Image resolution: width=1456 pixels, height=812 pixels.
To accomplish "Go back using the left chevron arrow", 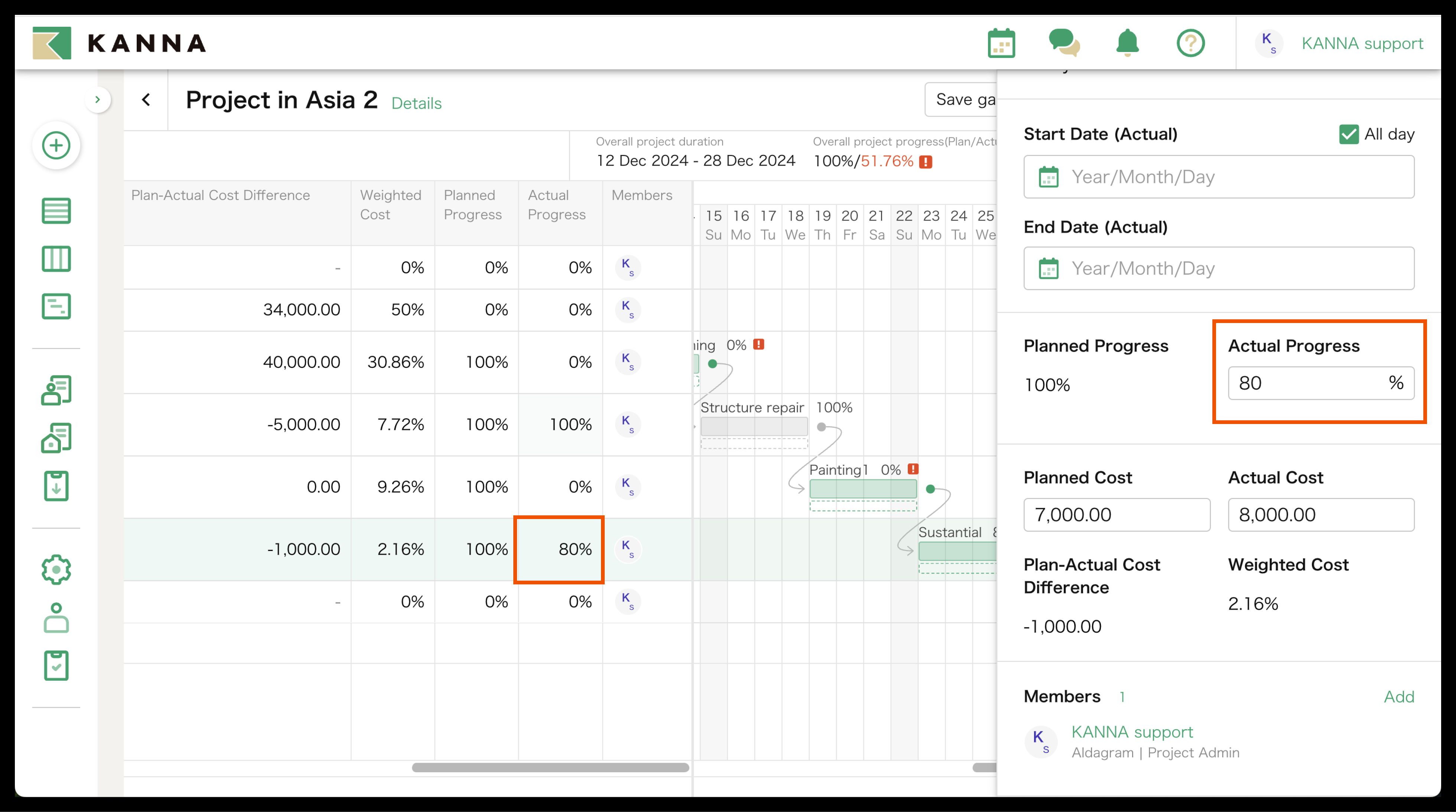I will tap(146, 100).
